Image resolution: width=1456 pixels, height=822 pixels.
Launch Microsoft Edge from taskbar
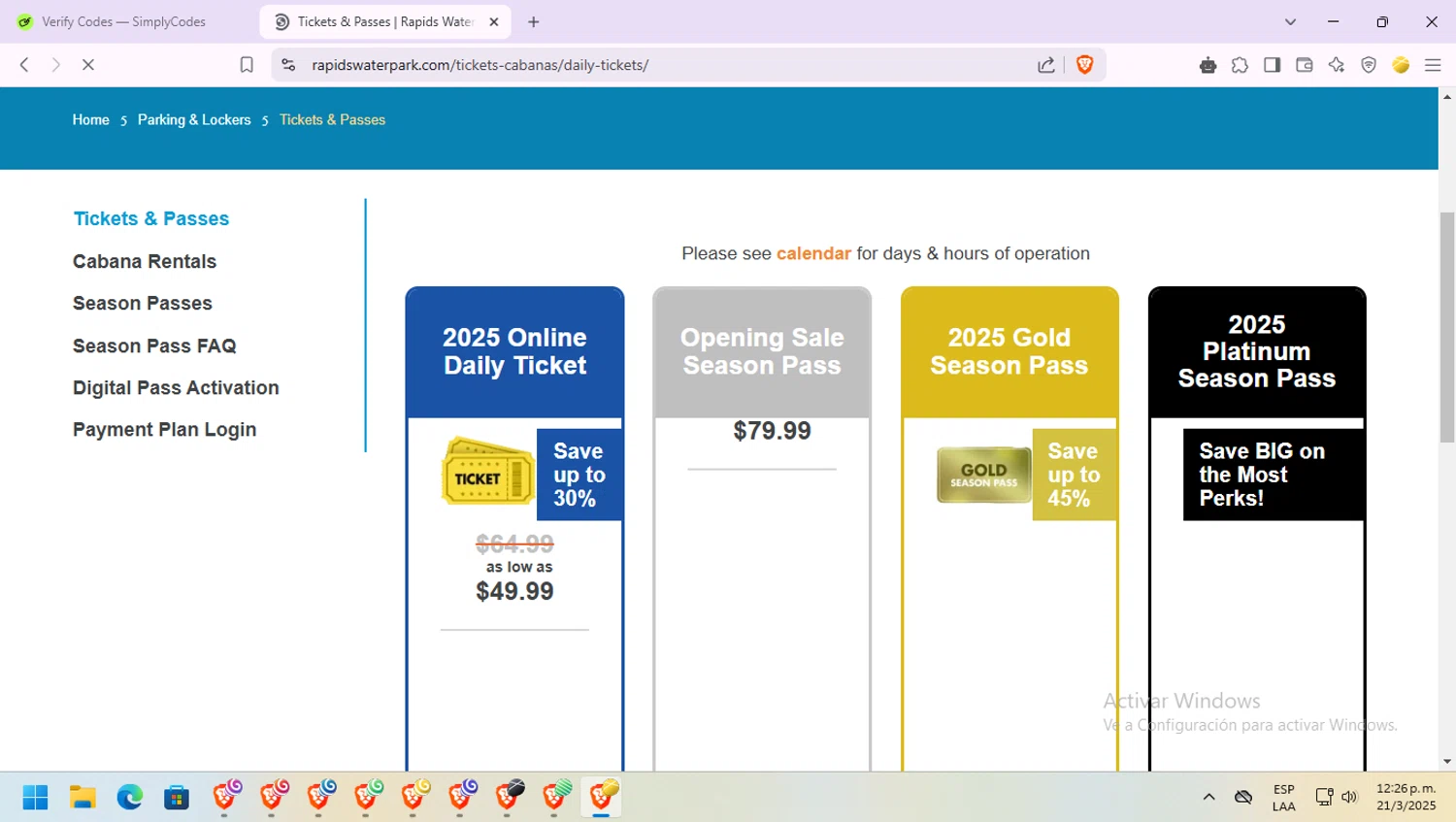129,797
